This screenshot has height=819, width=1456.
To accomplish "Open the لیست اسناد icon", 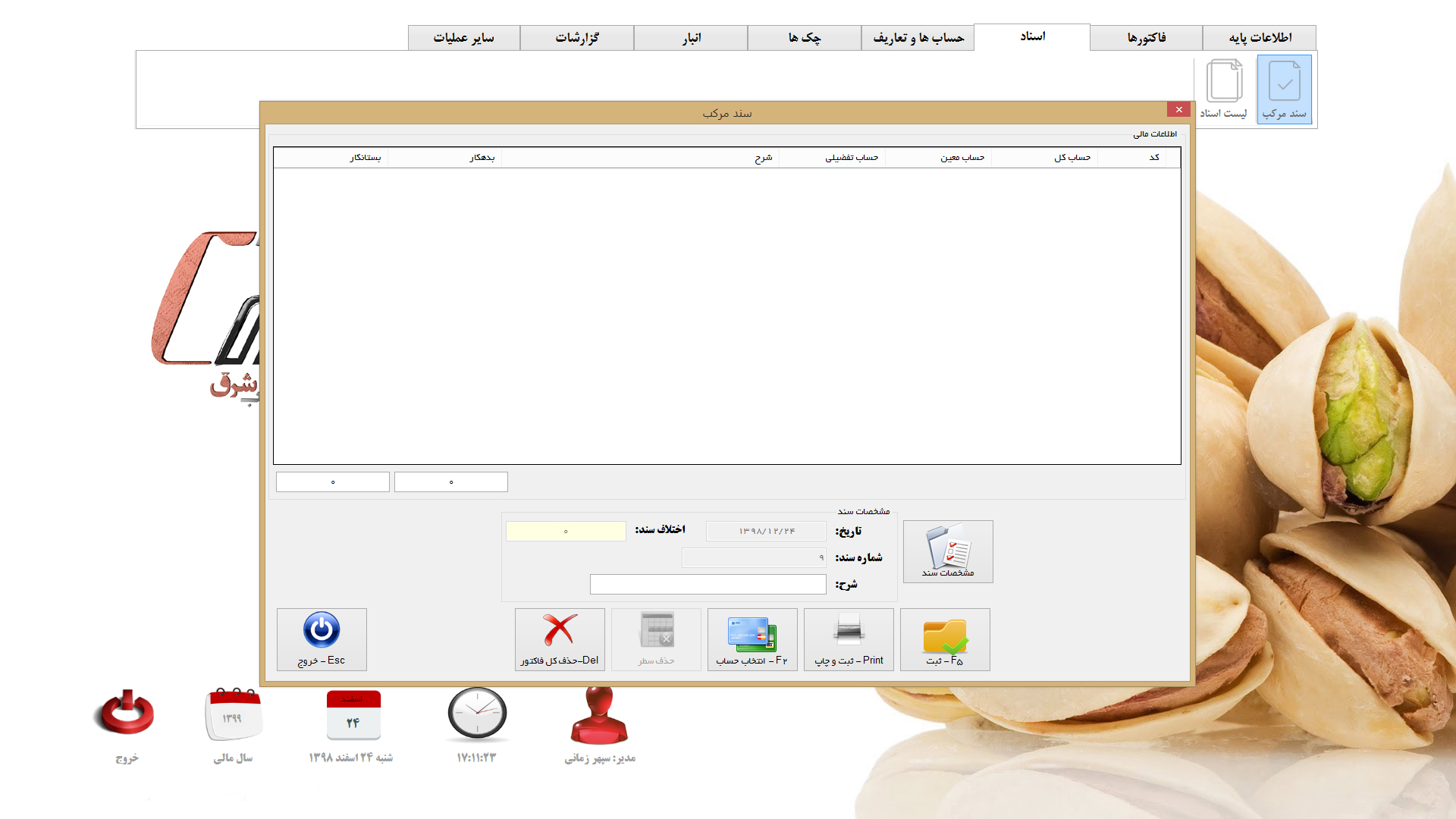I will click(1223, 89).
